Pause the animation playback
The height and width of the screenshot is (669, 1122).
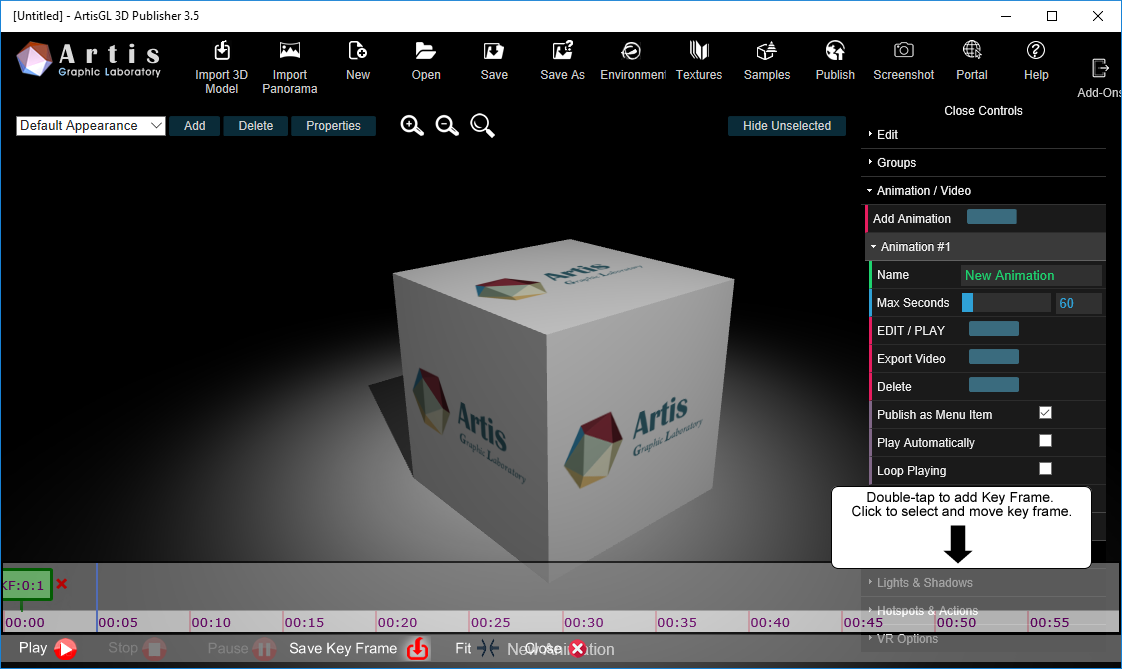click(264, 649)
